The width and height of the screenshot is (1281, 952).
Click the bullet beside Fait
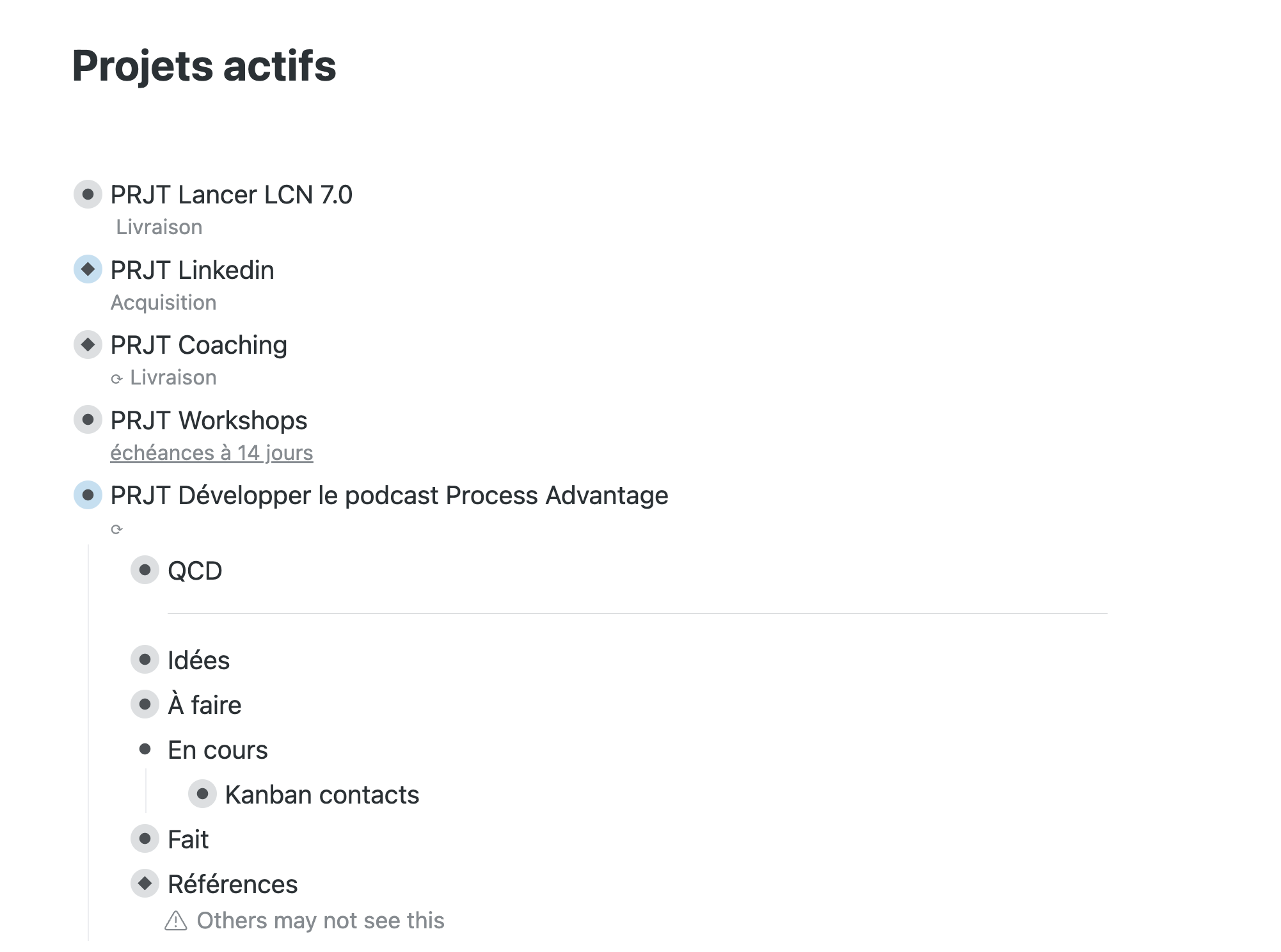click(x=145, y=839)
